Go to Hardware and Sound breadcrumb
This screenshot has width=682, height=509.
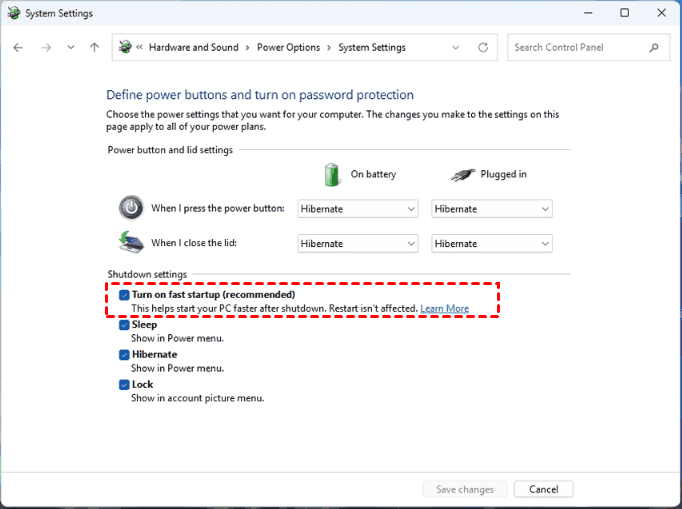coord(194,47)
